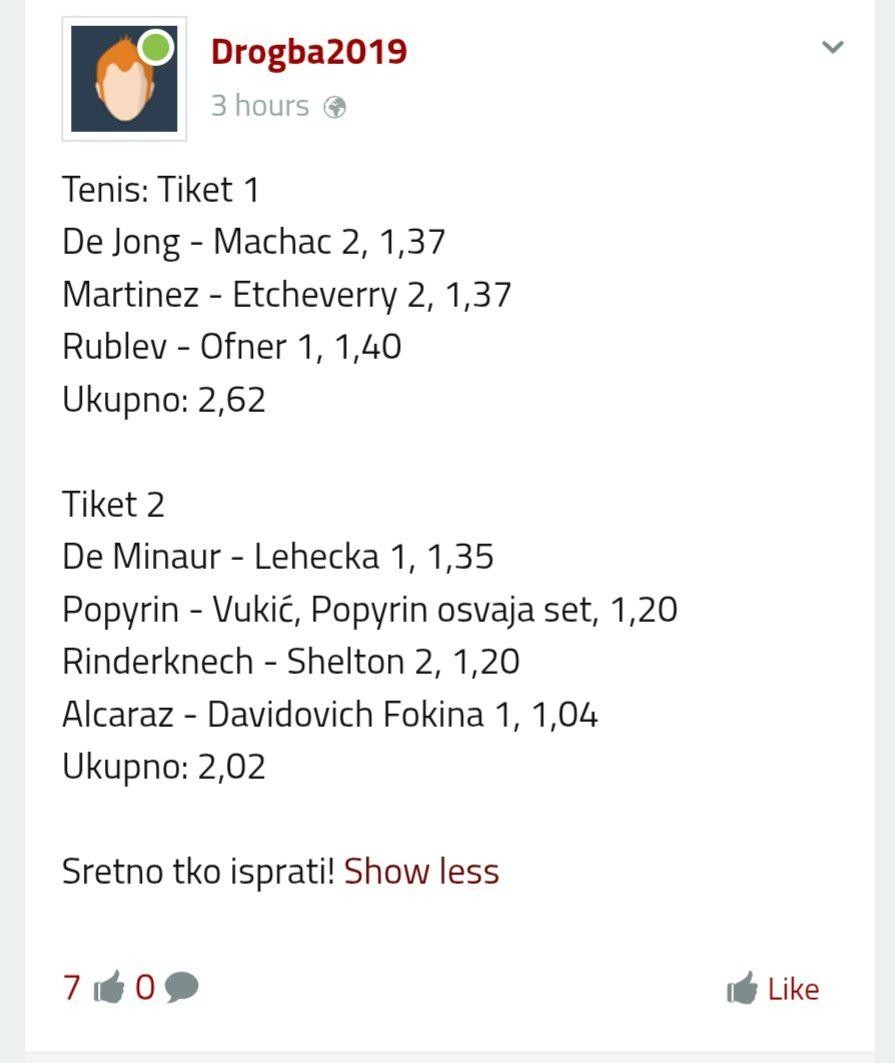
Task: Click the thumb icon of the Like button
Action: tap(742, 988)
